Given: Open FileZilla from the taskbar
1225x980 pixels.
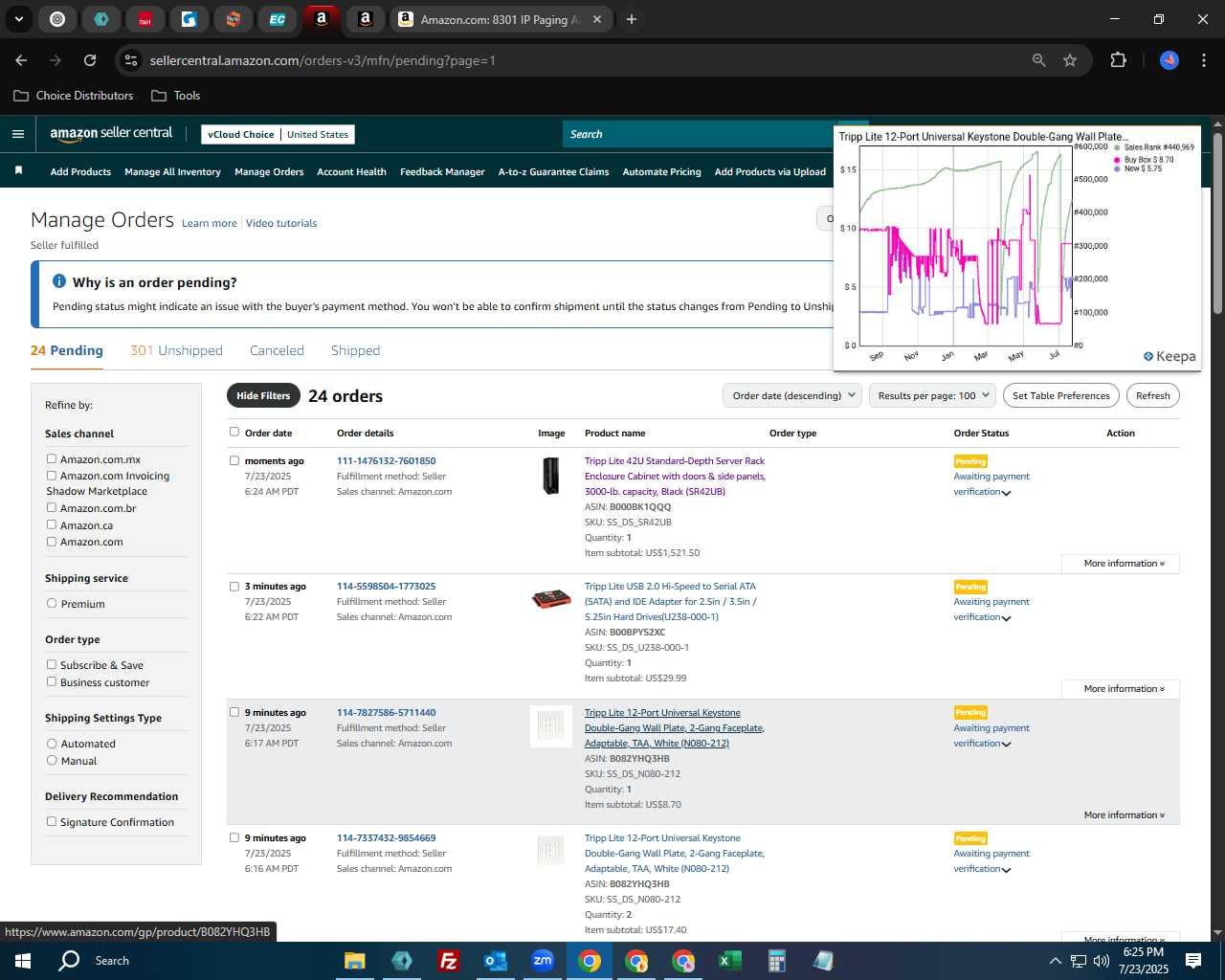Looking at the screenshot, I should point(448,961).
